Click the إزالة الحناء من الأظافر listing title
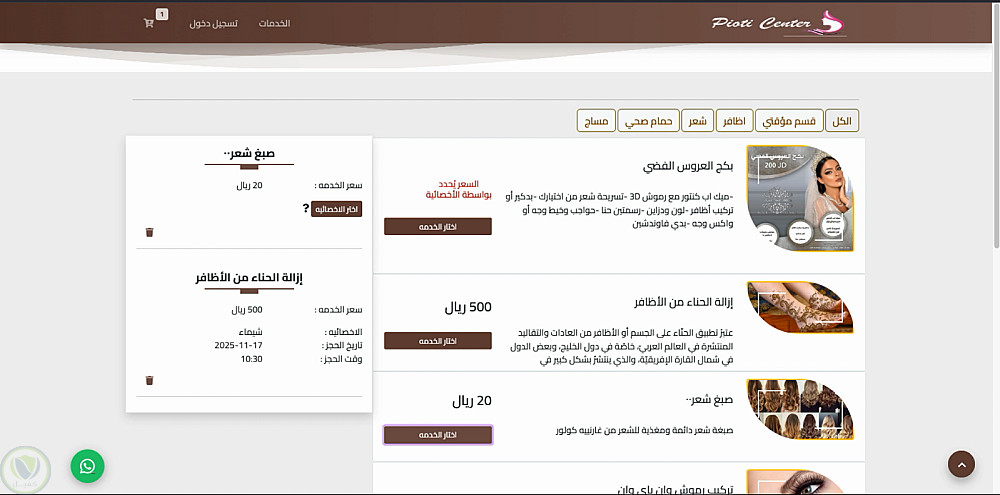This screenshot has width=1000, height=495. [x=684, y=302]
